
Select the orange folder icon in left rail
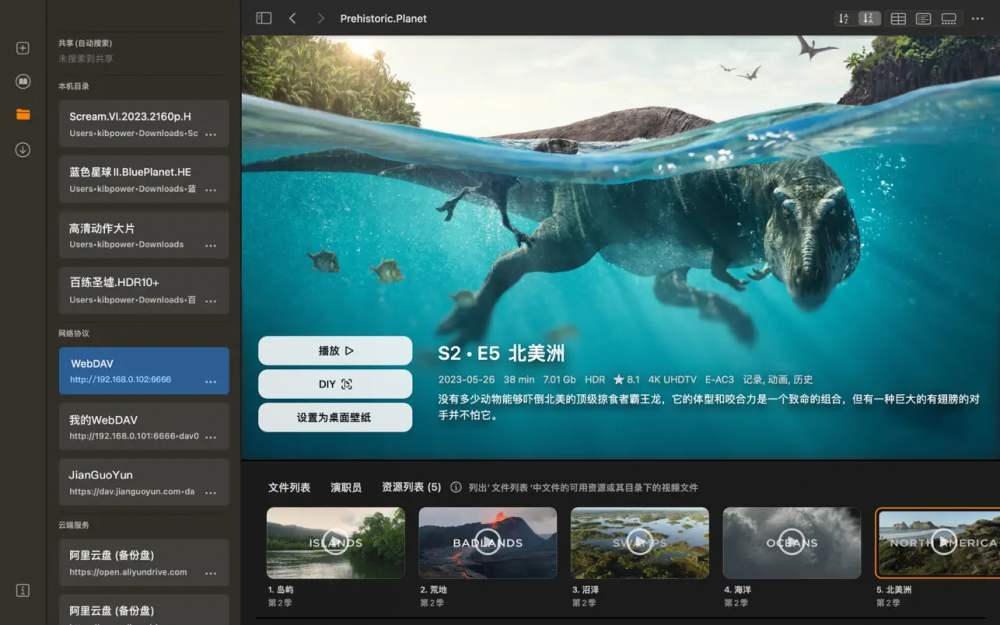23,114
